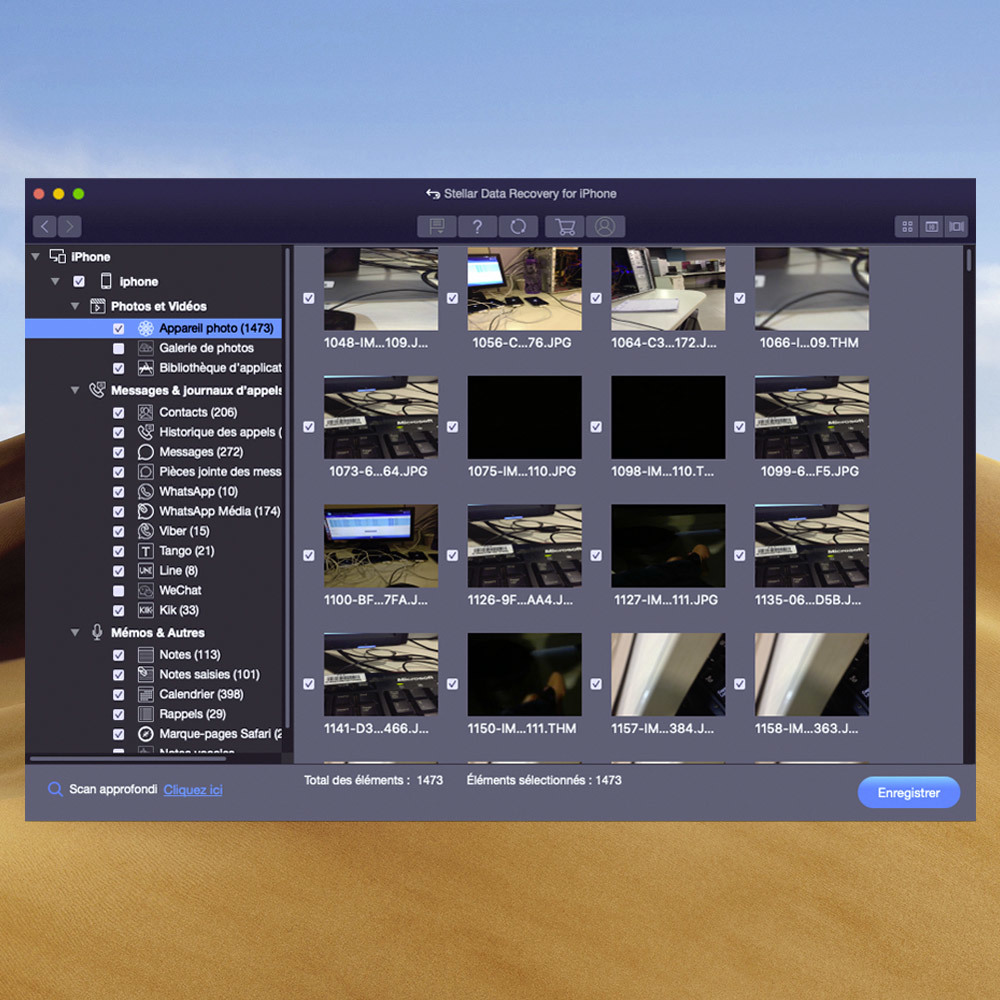Click the sidebar vertical scrollbar
This screenshot has height=1000, width=1000.
(288, 488)
